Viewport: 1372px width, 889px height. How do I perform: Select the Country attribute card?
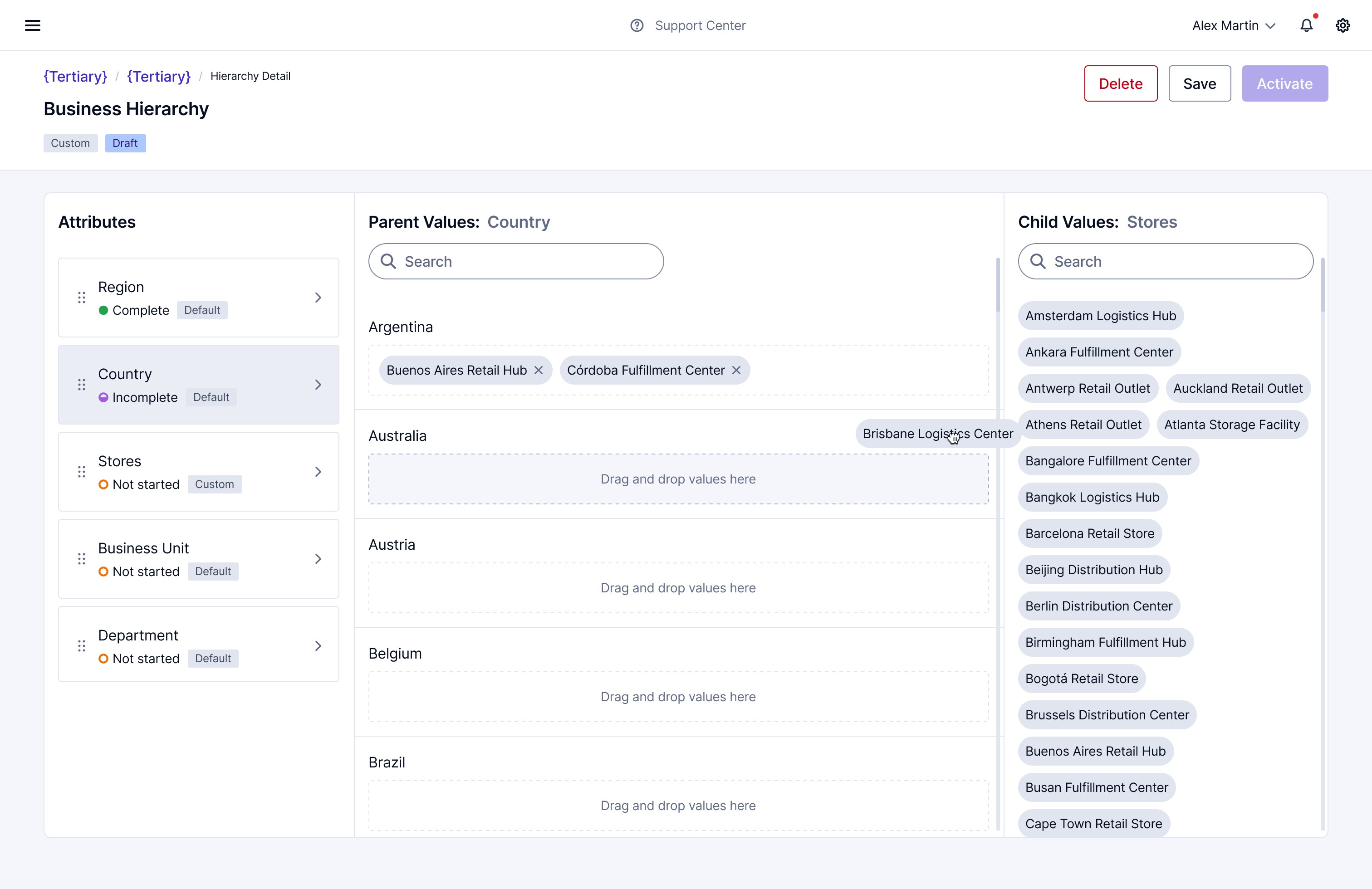(198, 384)
